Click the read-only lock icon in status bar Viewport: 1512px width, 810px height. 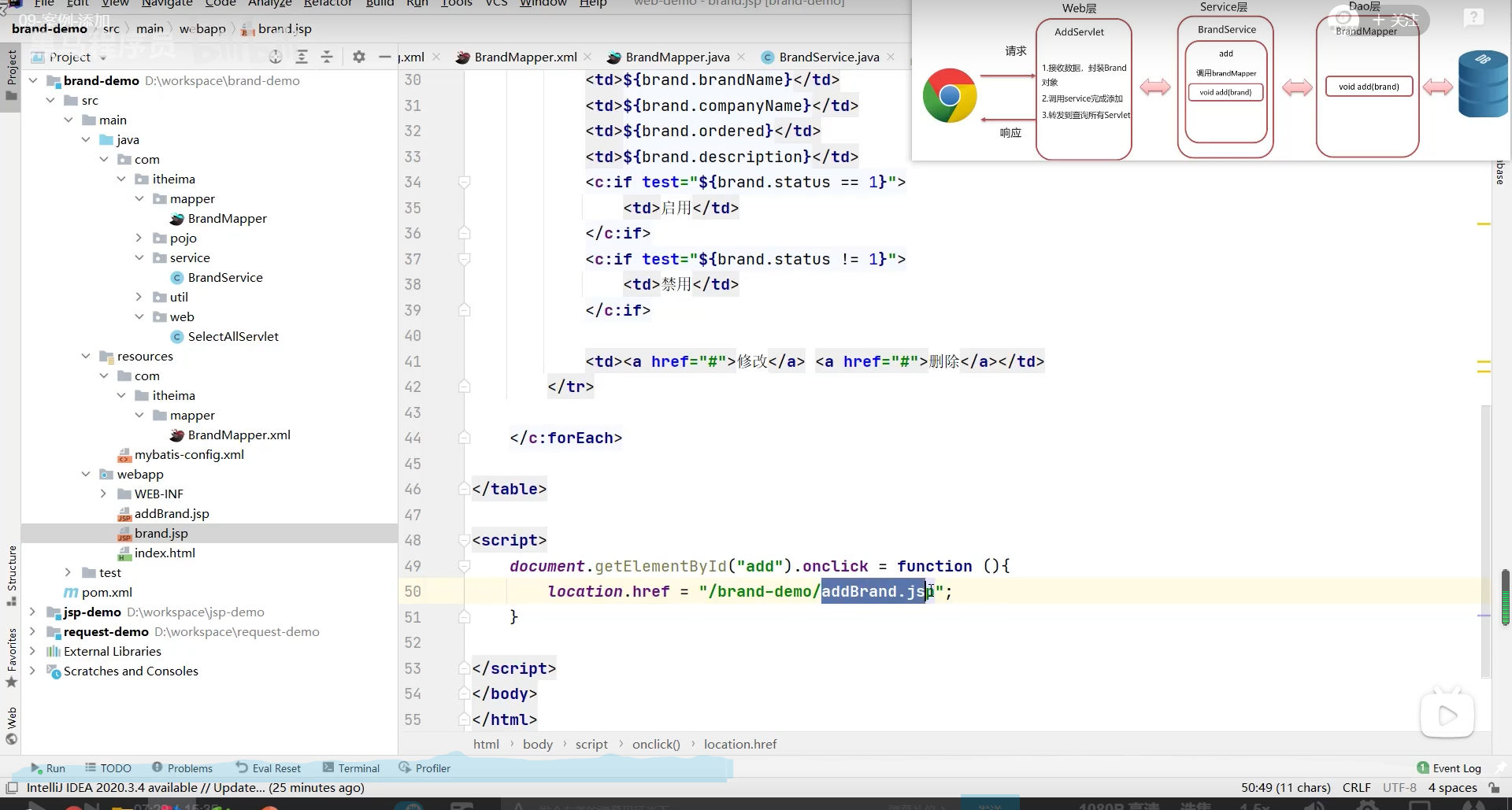pyautogui.click(x=1494, y=788)
